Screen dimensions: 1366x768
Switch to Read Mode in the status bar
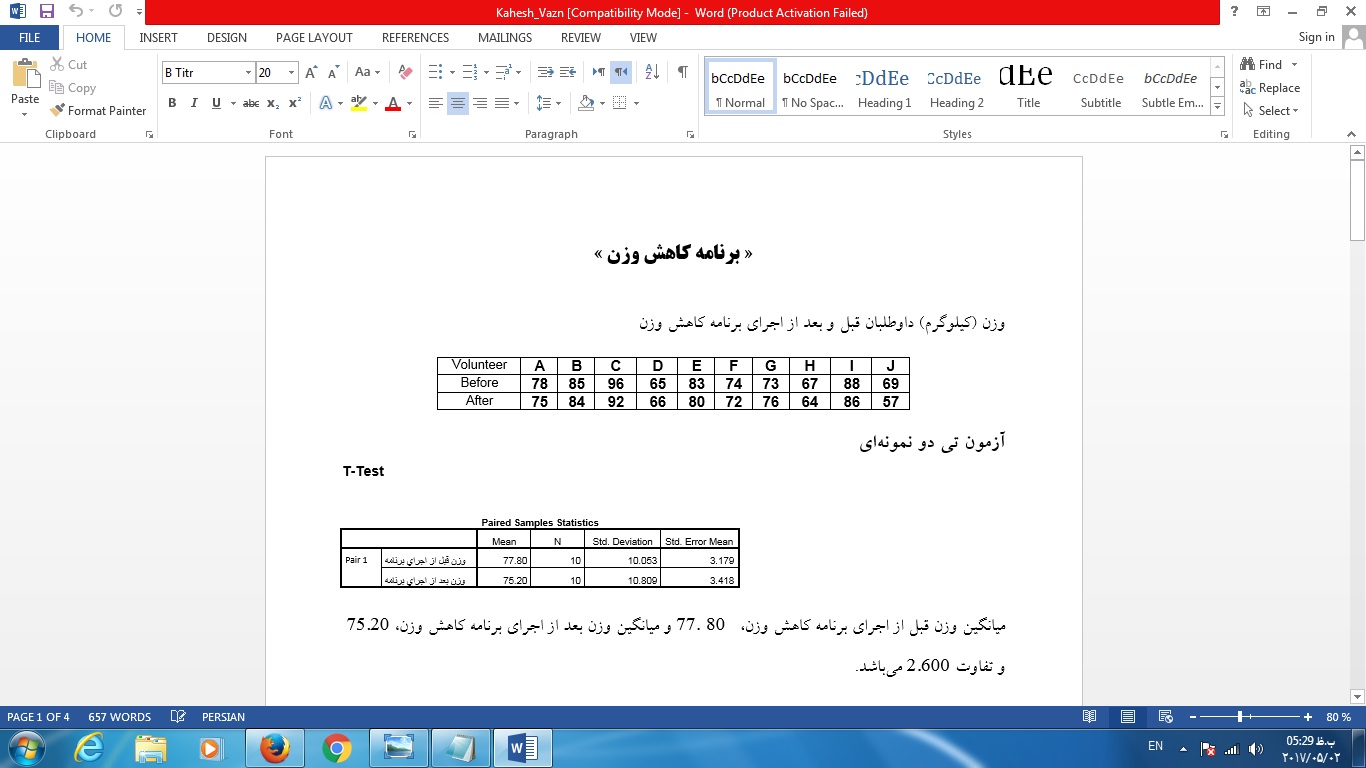[1089, 717]
